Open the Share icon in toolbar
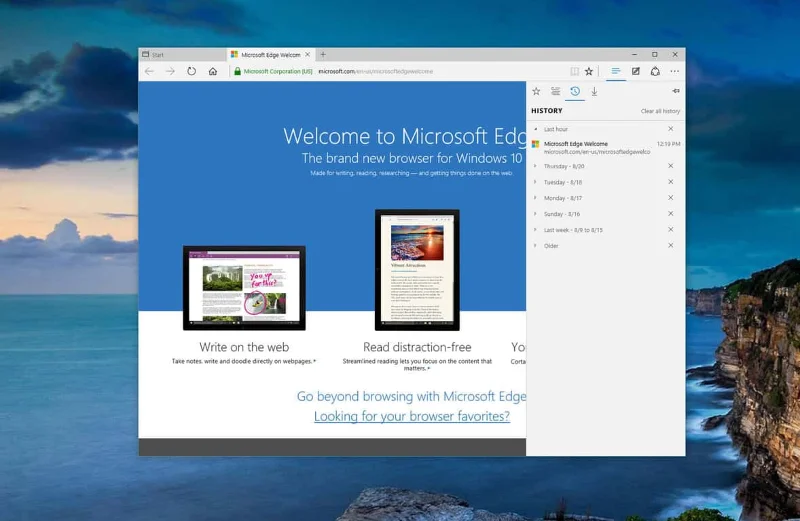This screenshot has height=521, width=800. click(x=655, y=71)
